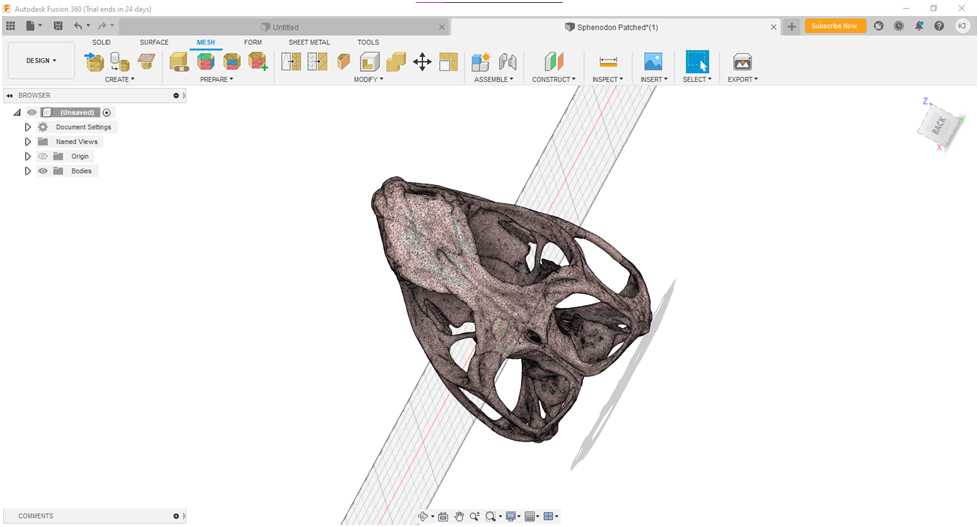979x527 pixels.
Task: Switch to the SURFACE tab
Action: coord(154,42)
